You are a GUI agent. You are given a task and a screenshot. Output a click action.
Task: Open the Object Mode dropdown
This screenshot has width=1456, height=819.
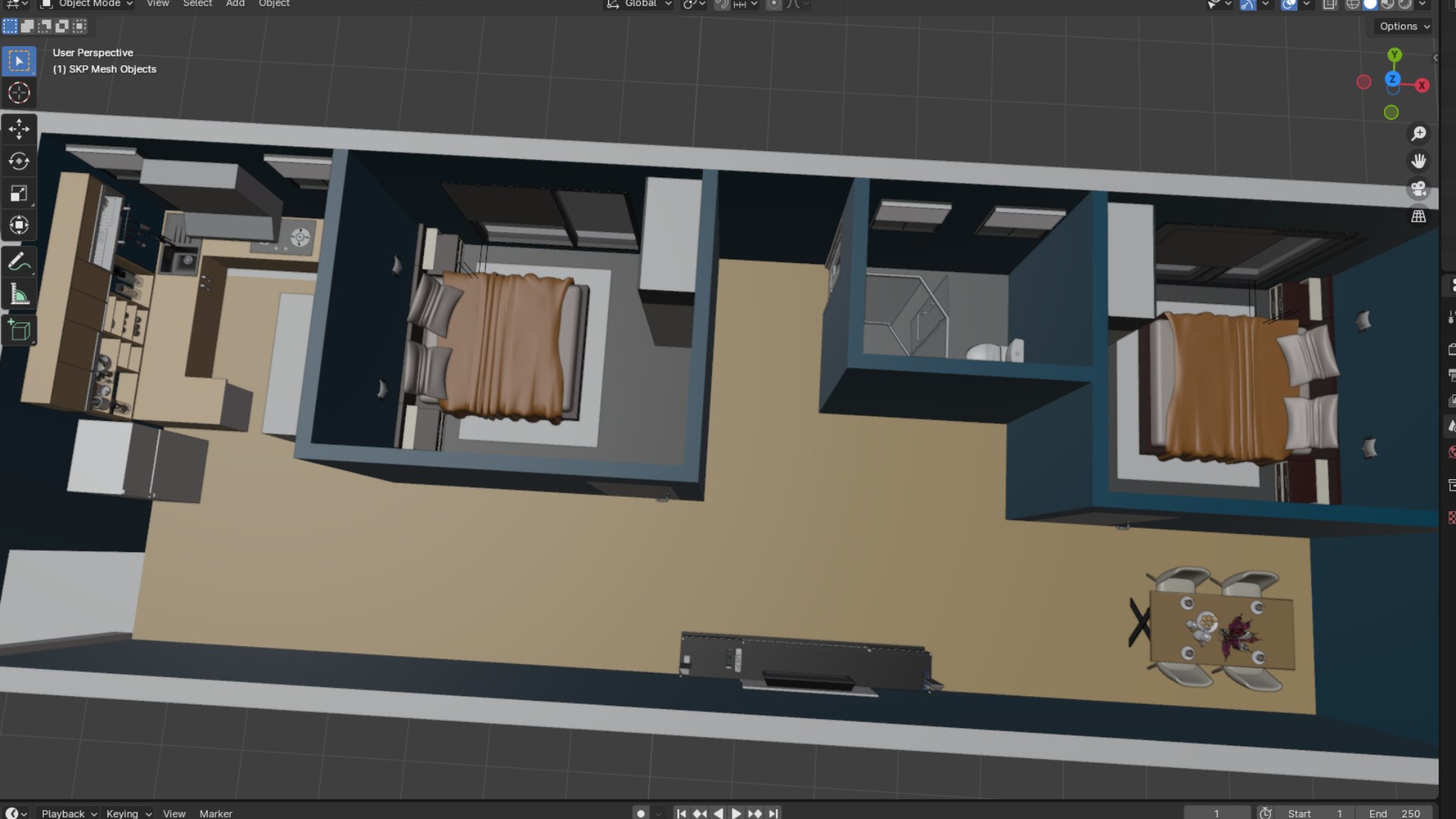pos(87,4)
